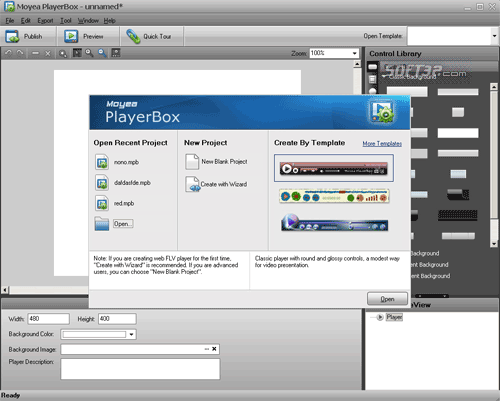500x401 pixels.
Task: Select the Player tree item
Action: [394, 317]
